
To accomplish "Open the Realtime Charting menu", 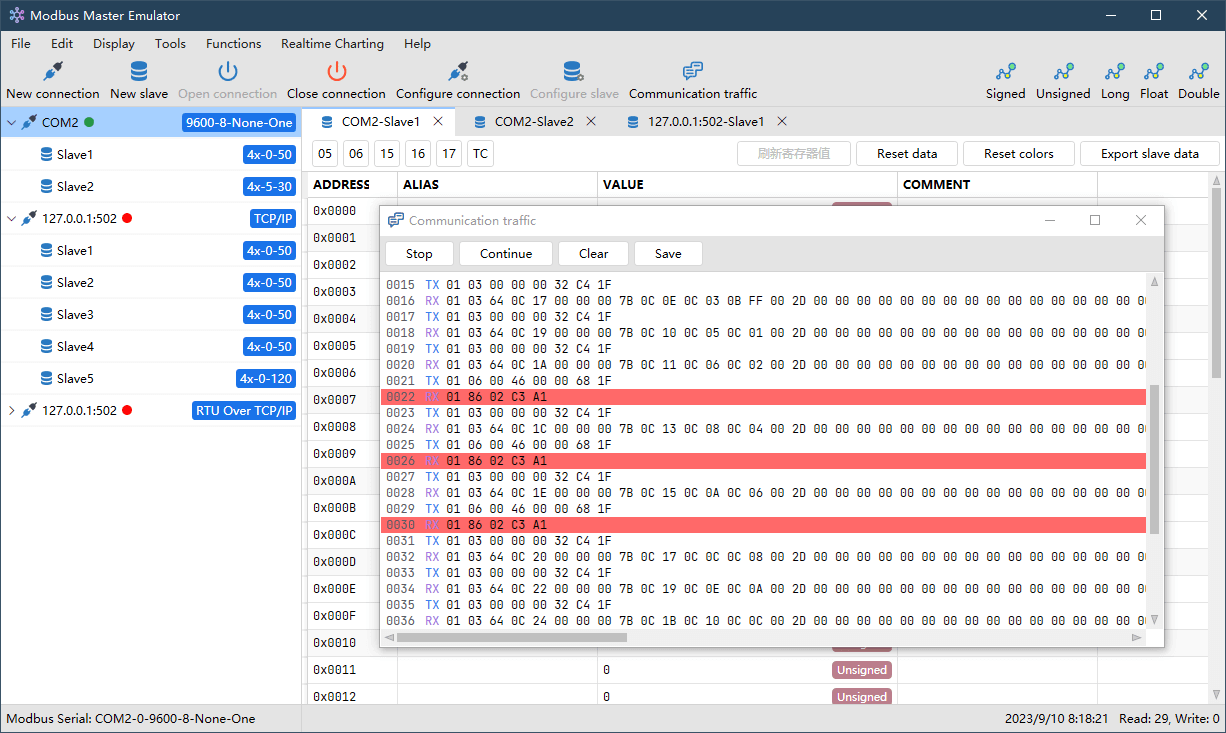I will tap(332, 44).
